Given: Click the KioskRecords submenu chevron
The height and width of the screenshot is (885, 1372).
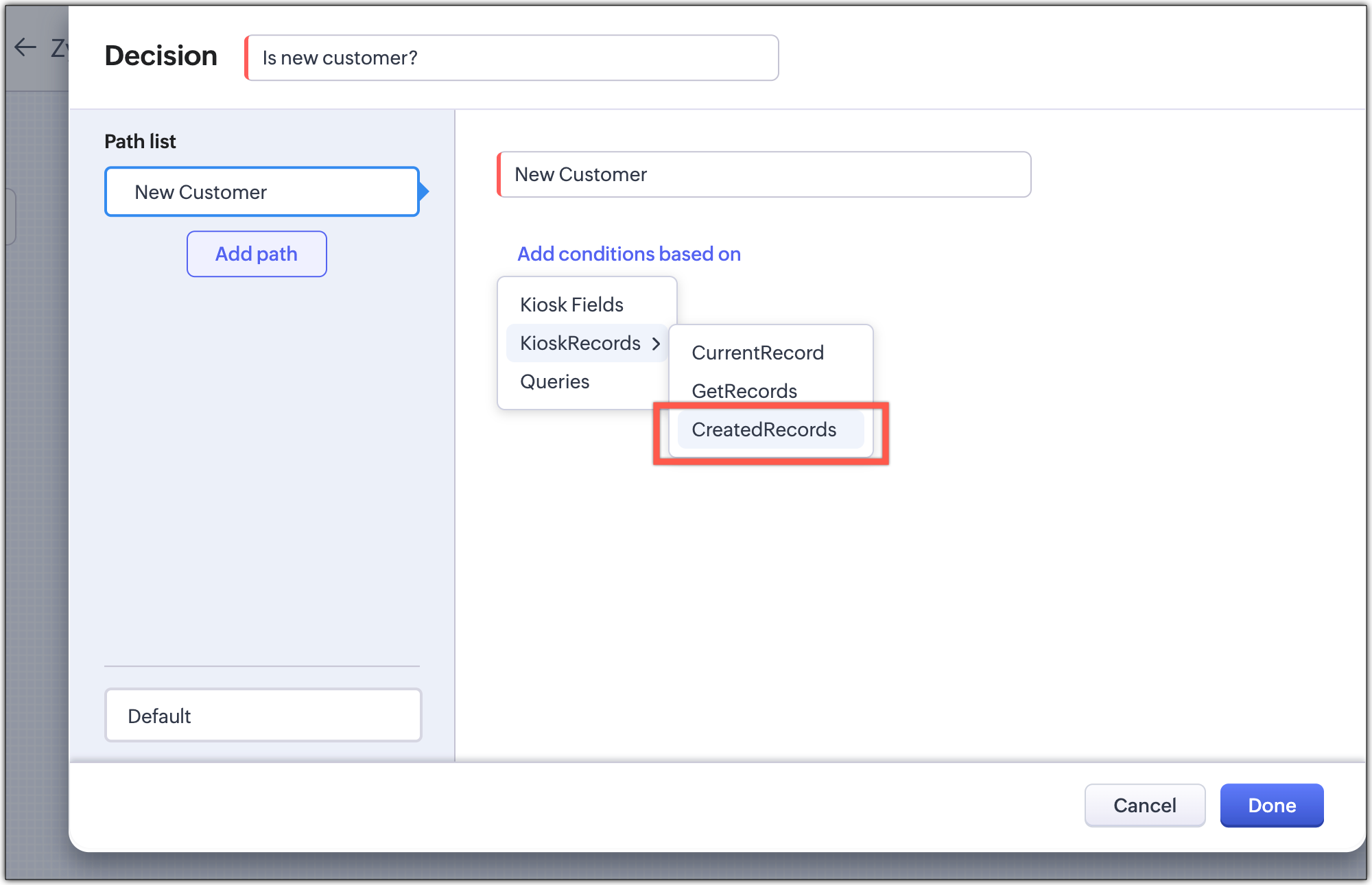Looking at the screenshot, I should tap(656, 344).
